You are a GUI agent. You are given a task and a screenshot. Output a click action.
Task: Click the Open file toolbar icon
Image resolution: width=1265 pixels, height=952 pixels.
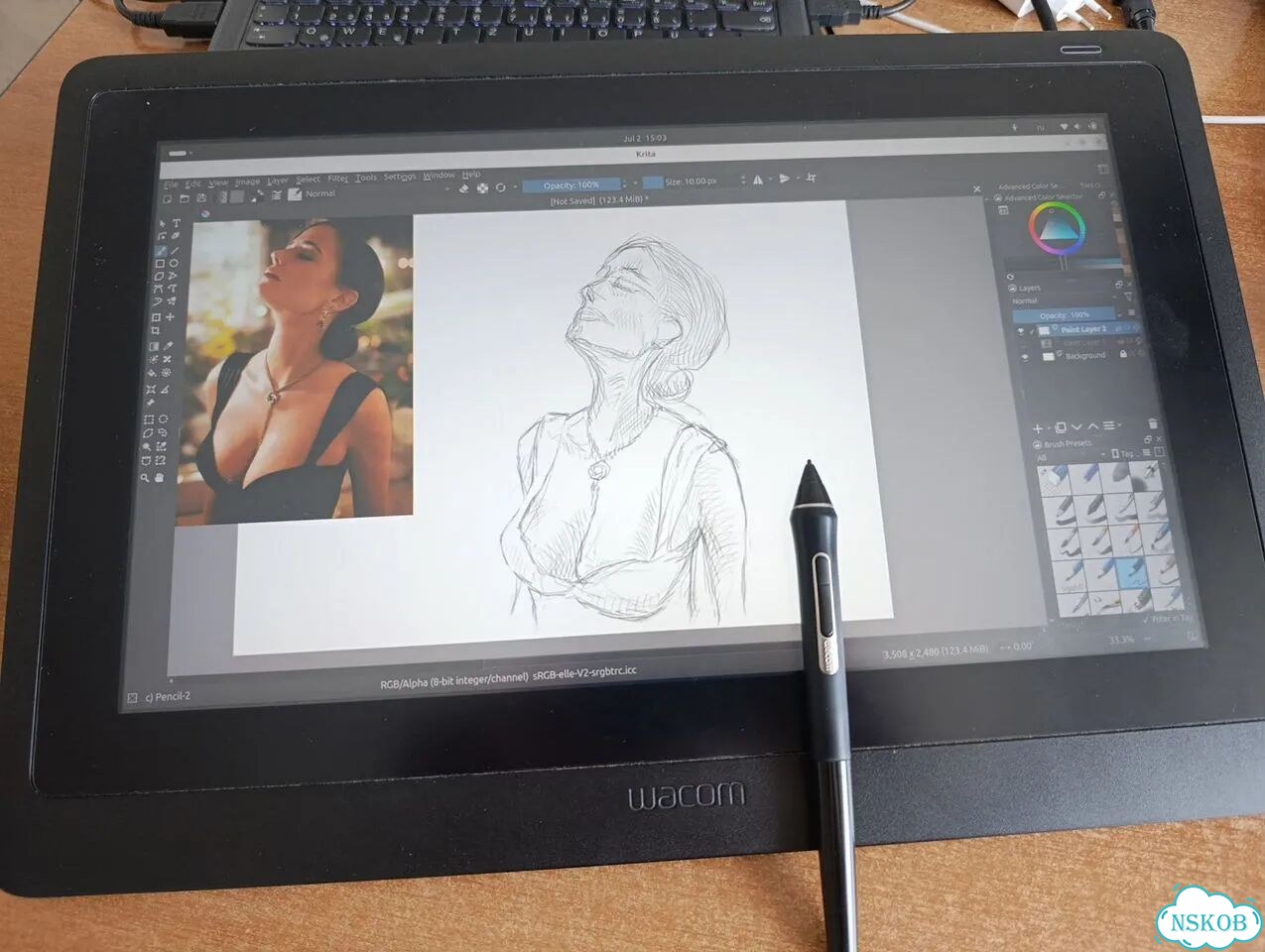tap(185, 198)
